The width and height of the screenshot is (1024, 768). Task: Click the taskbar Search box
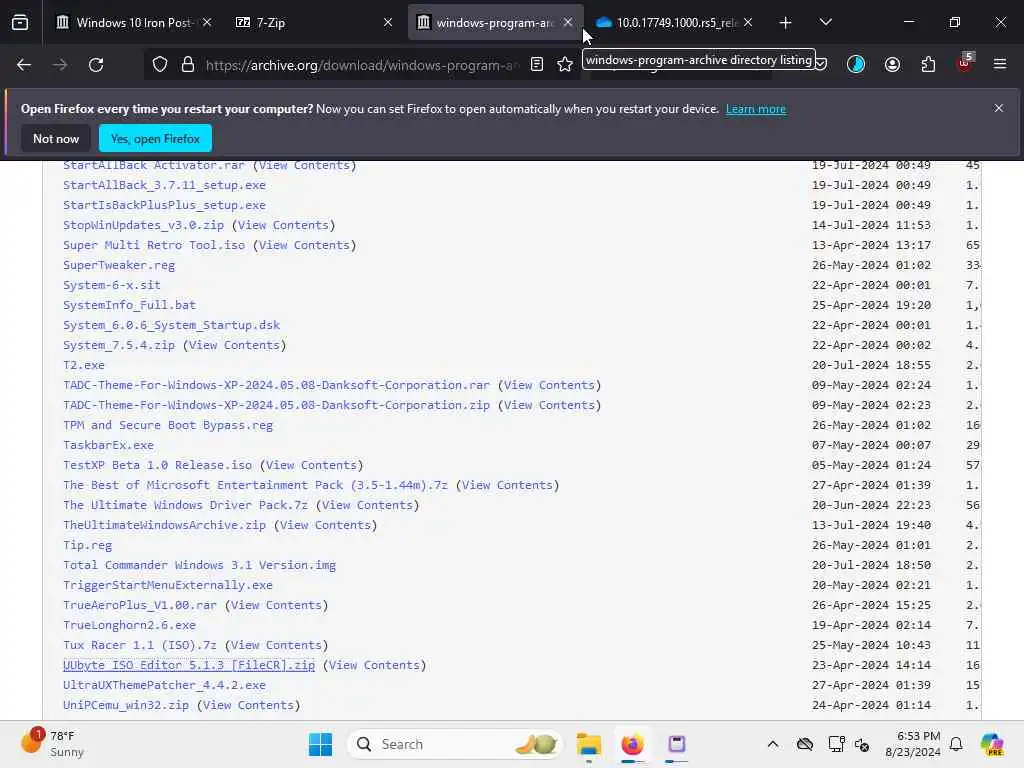[x=455, y=744]
